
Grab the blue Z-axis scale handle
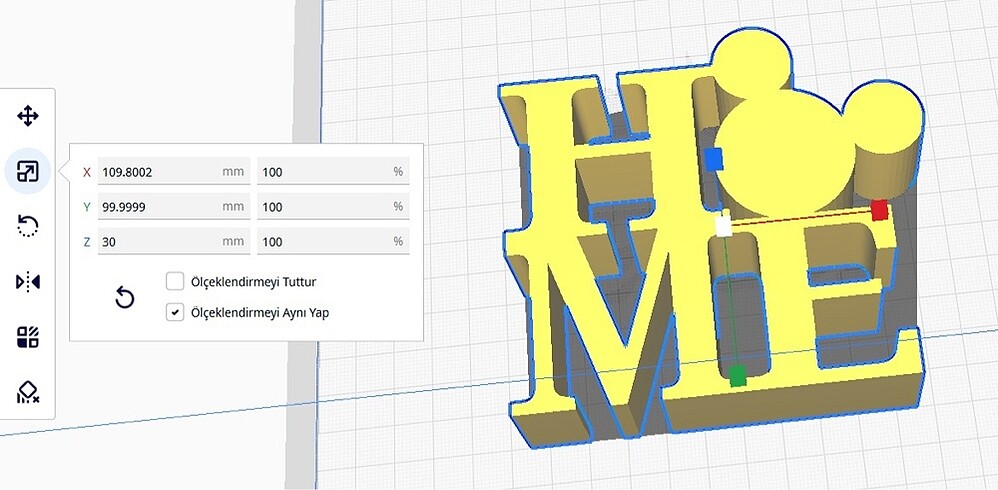(714, 158)
